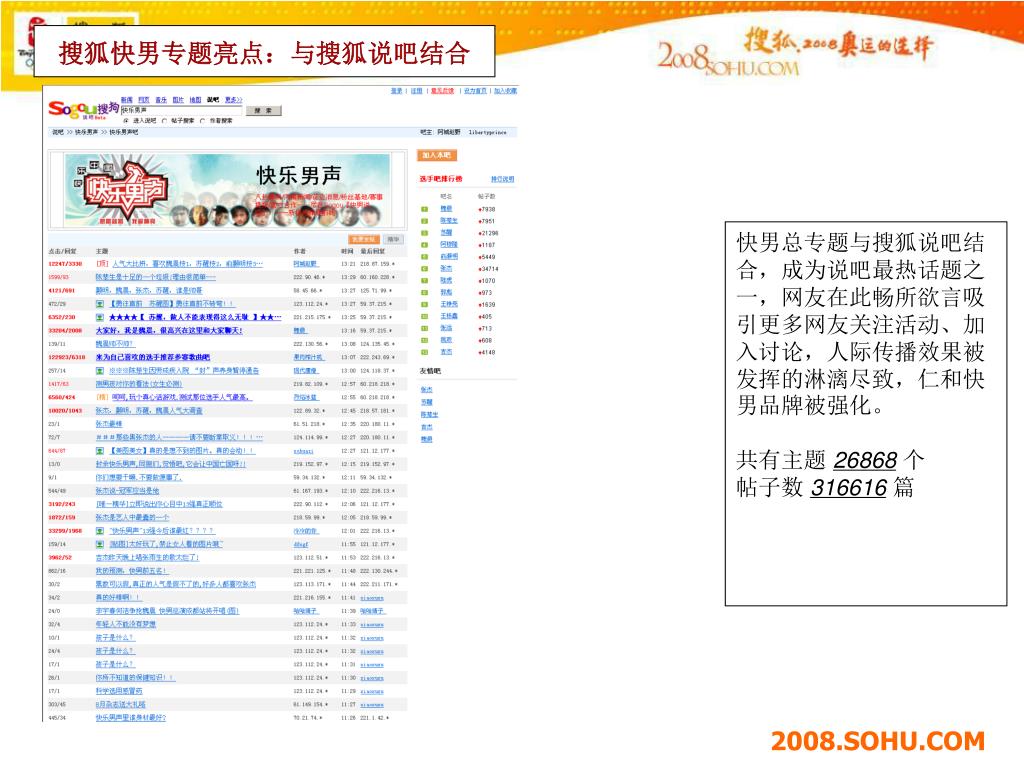Open 孩子是什么？ thread in 24/4 row
The image size is (1024, 768).
tap(115, 651)
